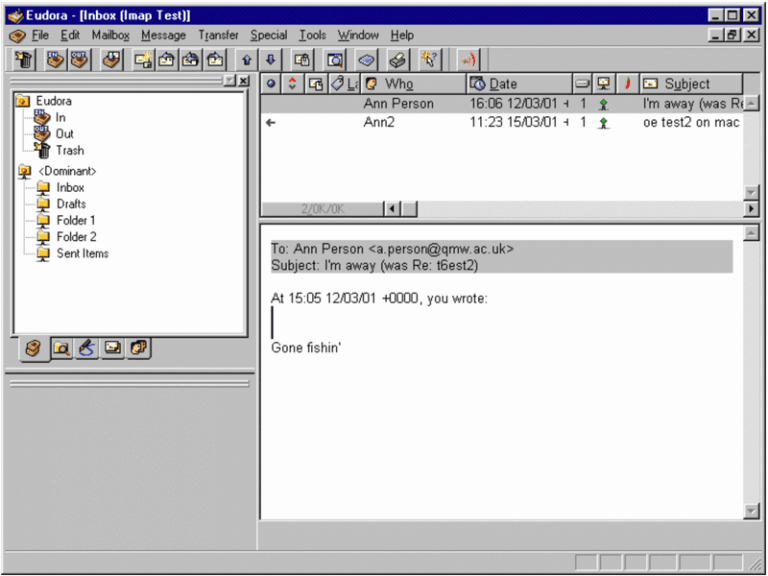The width and height of the screenshot is (768, 576).
Task: Sort messages by the Who column
Action: pyautogui.click(x=413, y=84)
